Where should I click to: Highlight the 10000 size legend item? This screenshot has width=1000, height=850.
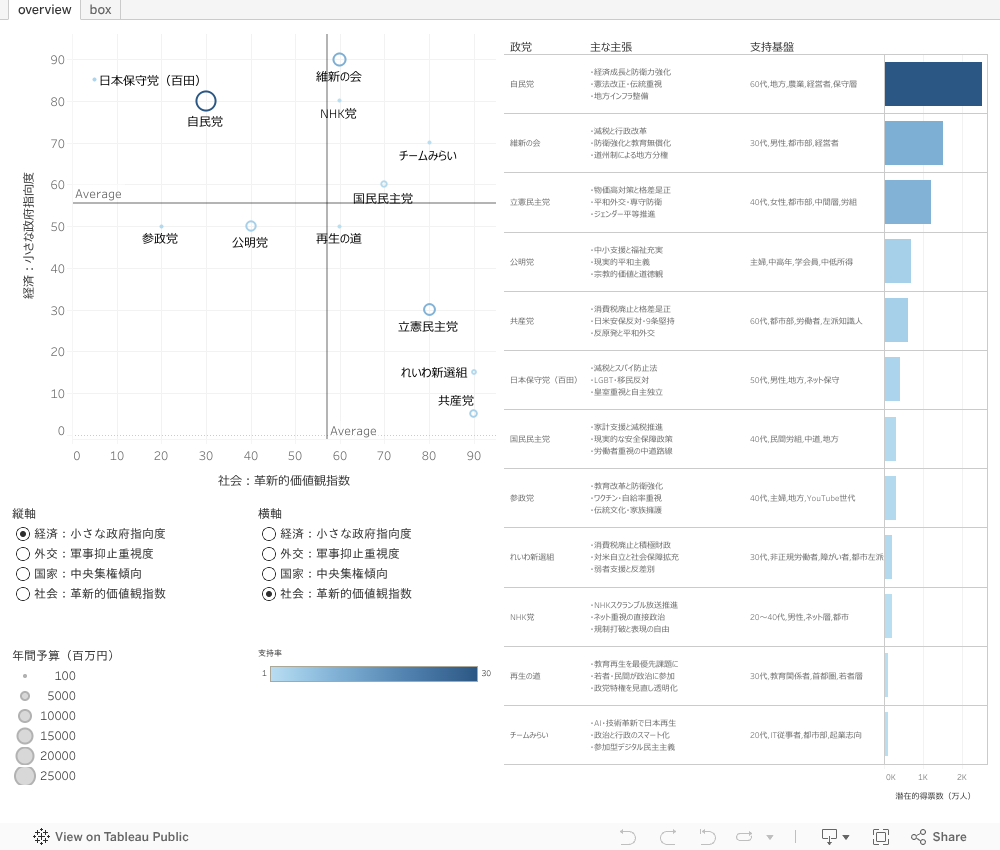click(45, 715)
